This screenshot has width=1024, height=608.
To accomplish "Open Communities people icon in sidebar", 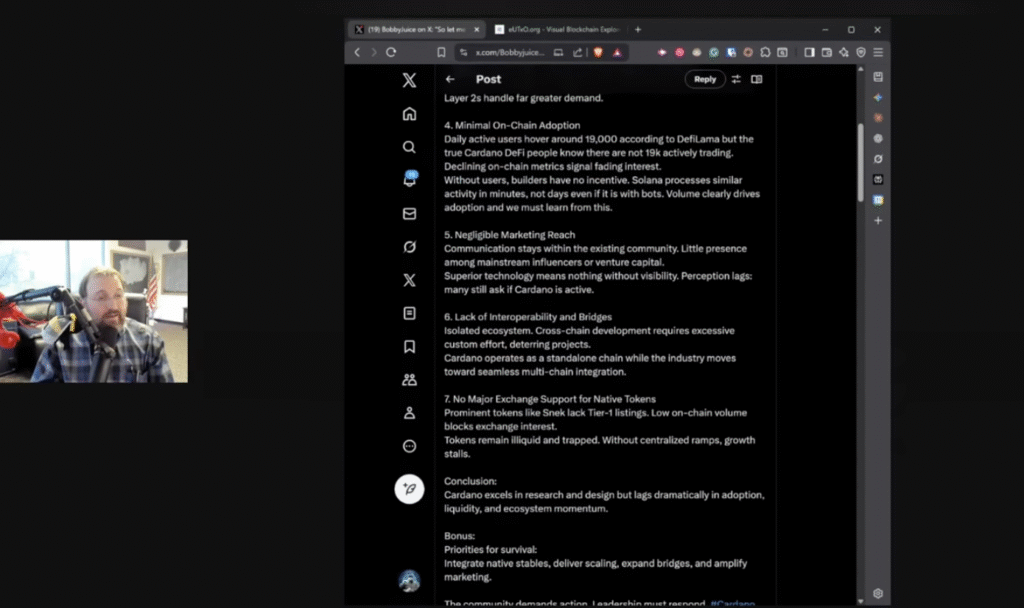I will tap(409, 379).
